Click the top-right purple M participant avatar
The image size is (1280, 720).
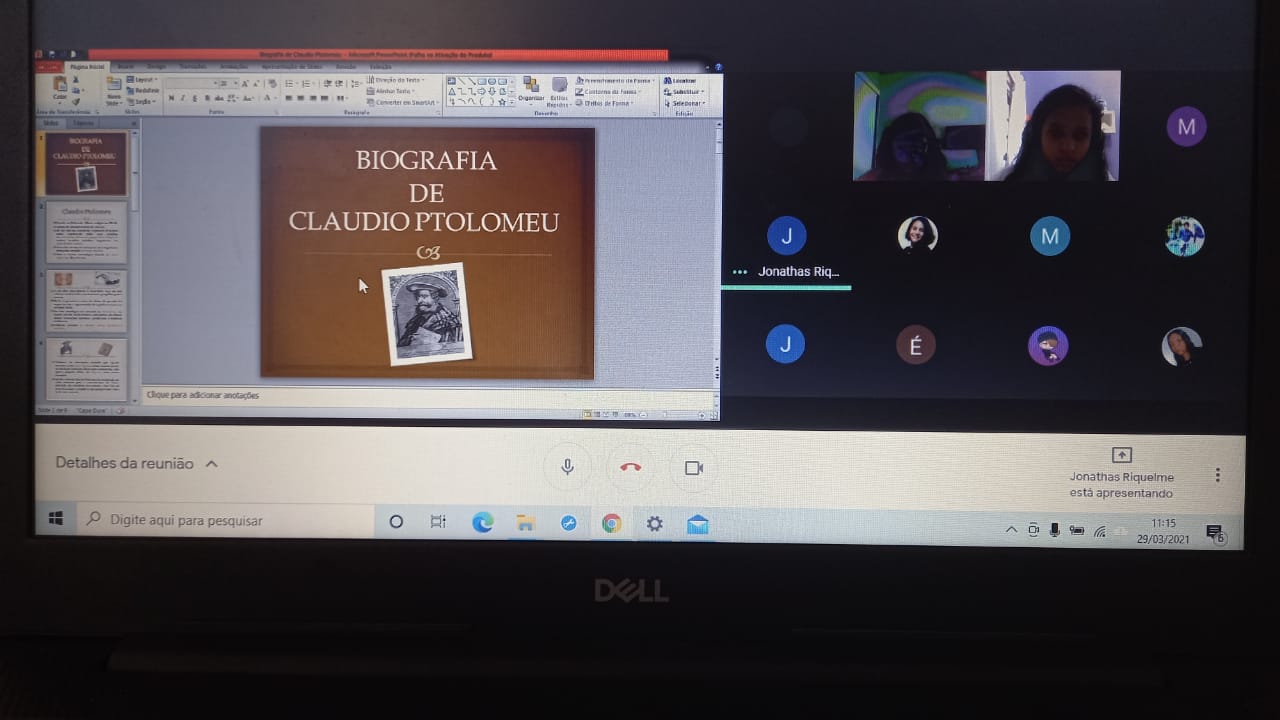click(1186, 127)
